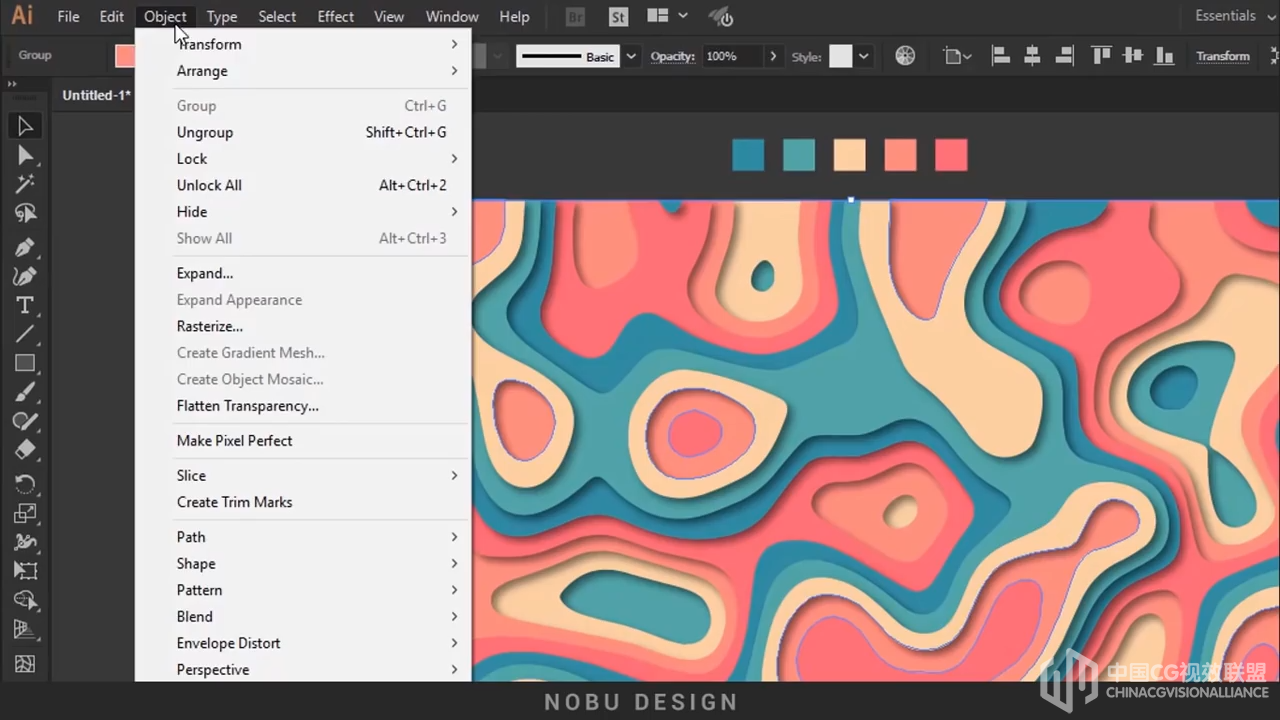Select the Shape Builder tool
The height and width of the screenshot is (720, 1280).
[x=25, y=600]
